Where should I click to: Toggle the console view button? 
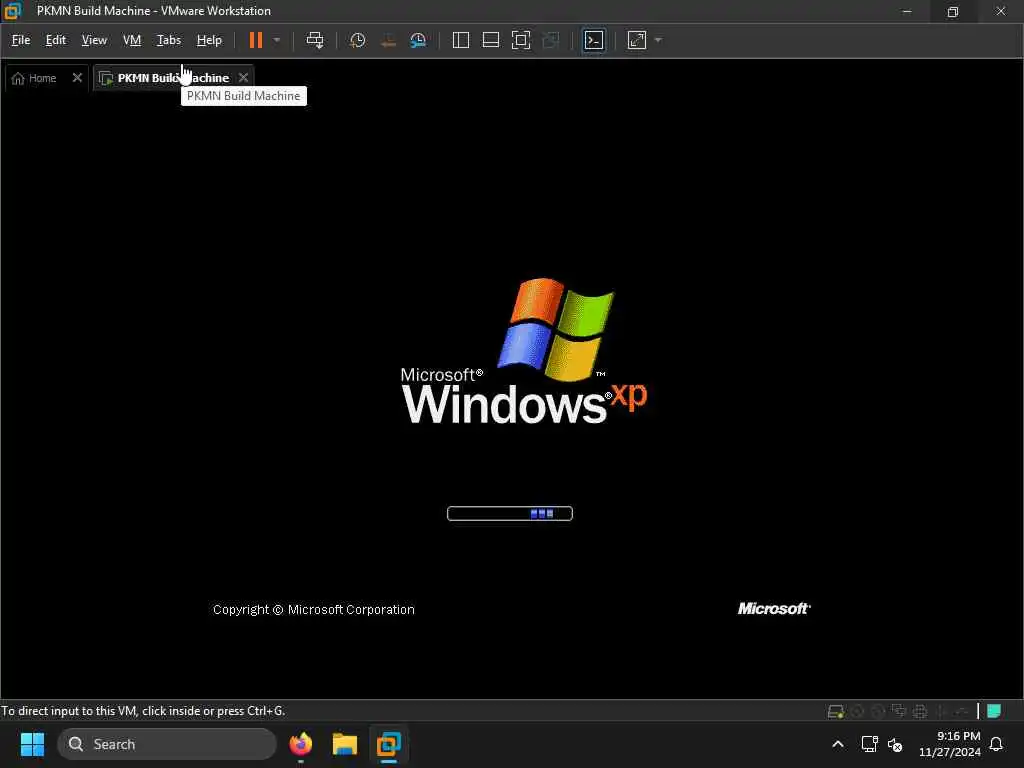594,40
